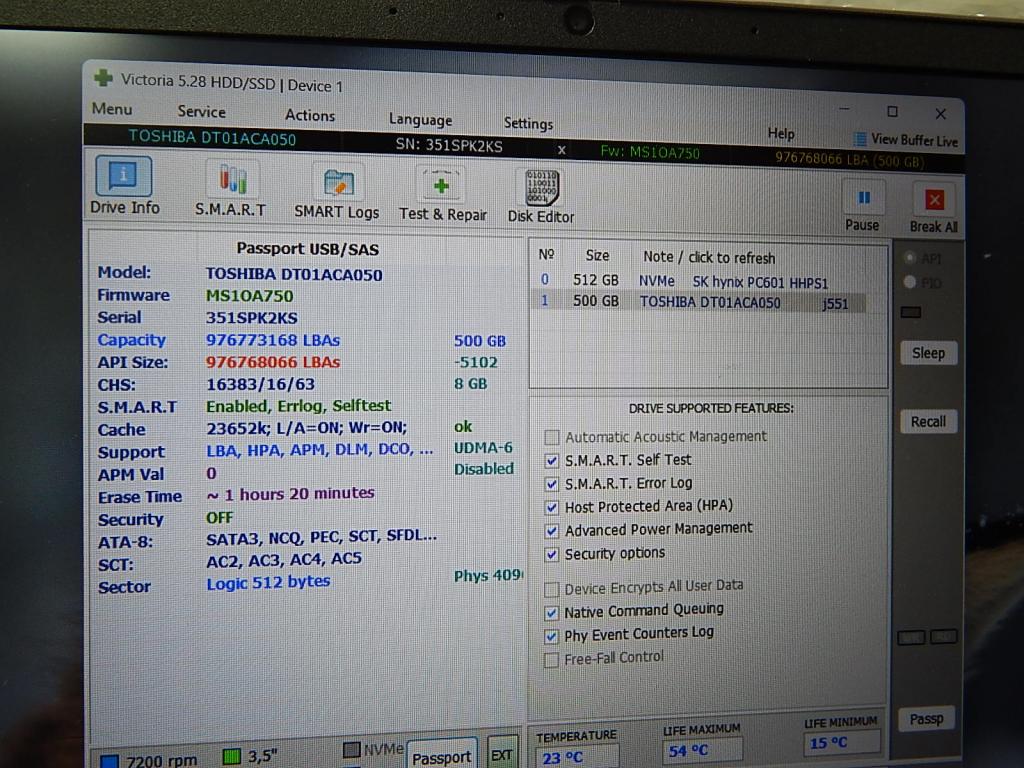
Task: Open the Actions menu
Action: click(310, 116)
